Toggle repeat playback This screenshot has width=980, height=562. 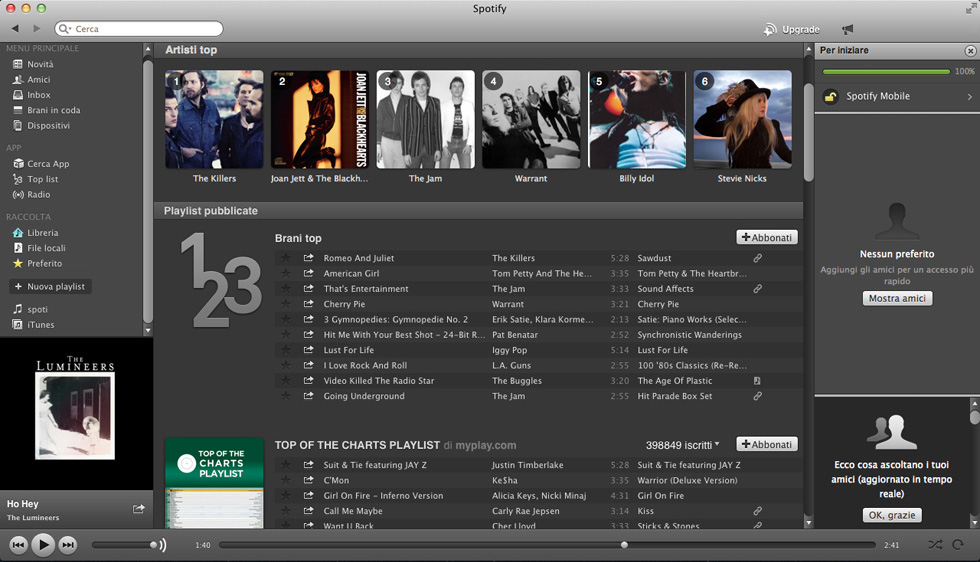[x=958, y=545]
